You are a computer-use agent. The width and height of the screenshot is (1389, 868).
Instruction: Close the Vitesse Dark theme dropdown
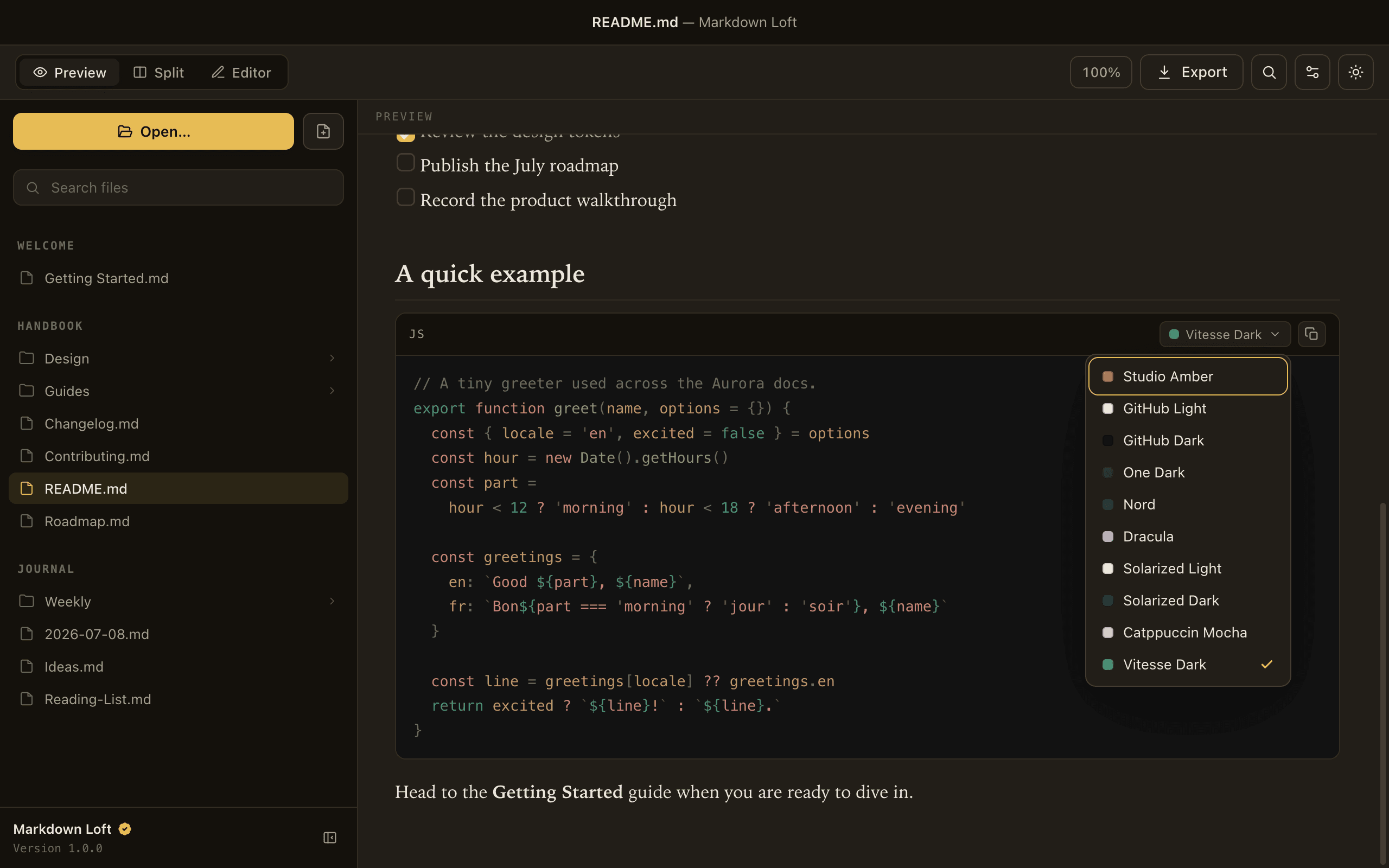pyautogui.click(x=1225, y=334)
